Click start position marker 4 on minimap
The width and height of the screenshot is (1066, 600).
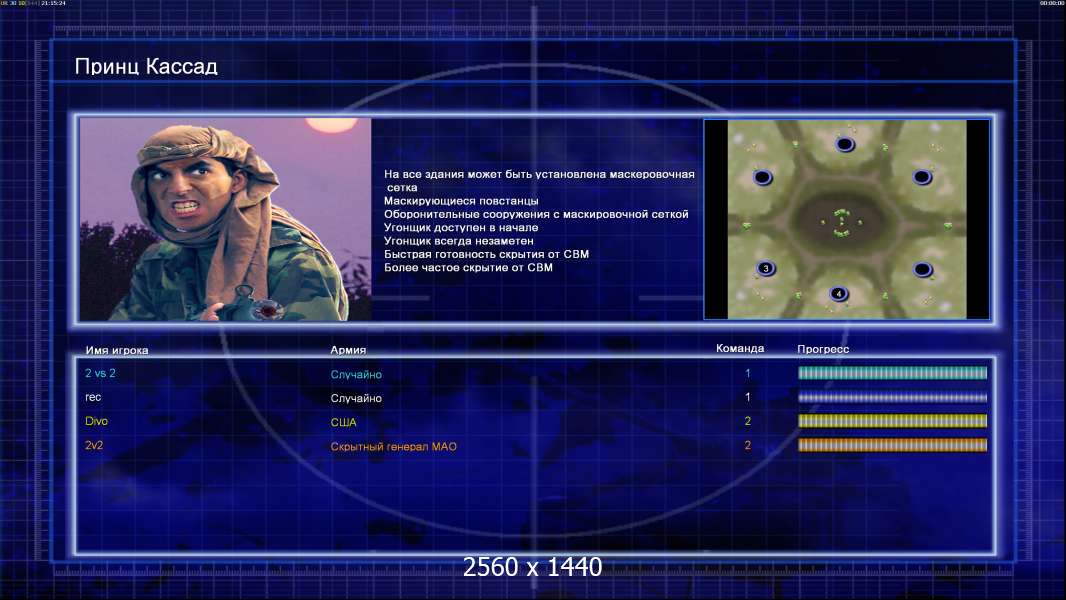point(838,294)
